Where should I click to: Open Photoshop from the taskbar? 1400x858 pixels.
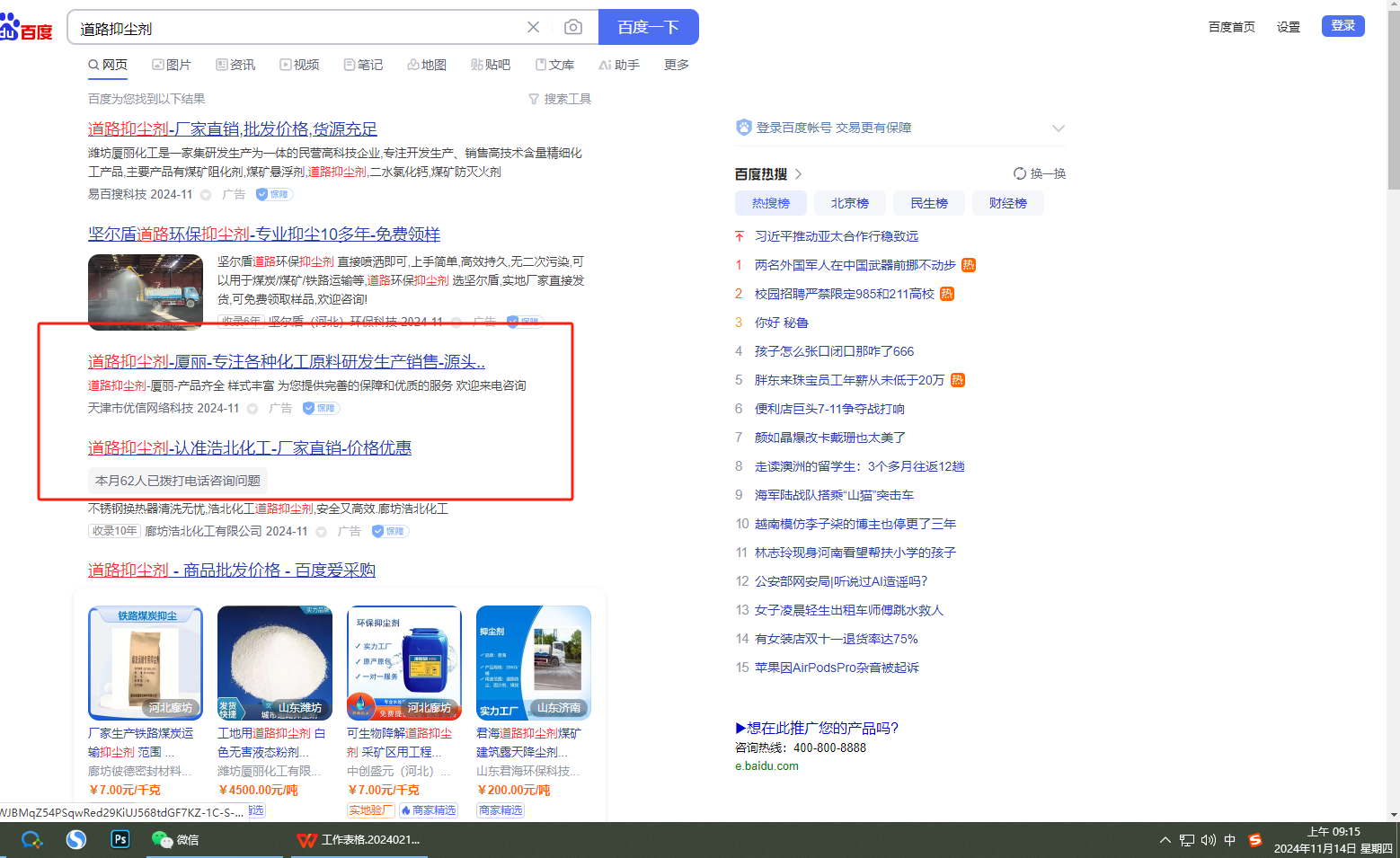(120, 839)
